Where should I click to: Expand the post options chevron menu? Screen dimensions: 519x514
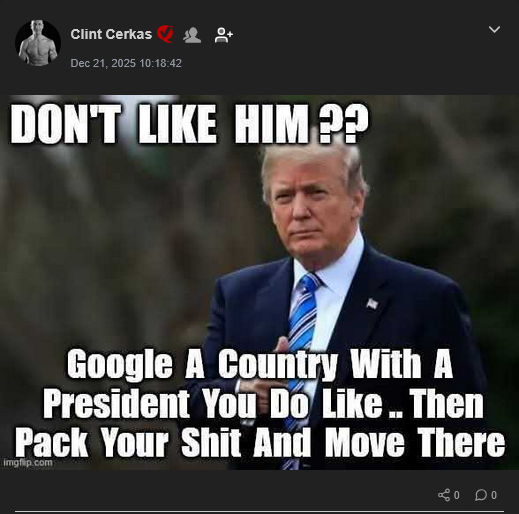tap(494, 30)
